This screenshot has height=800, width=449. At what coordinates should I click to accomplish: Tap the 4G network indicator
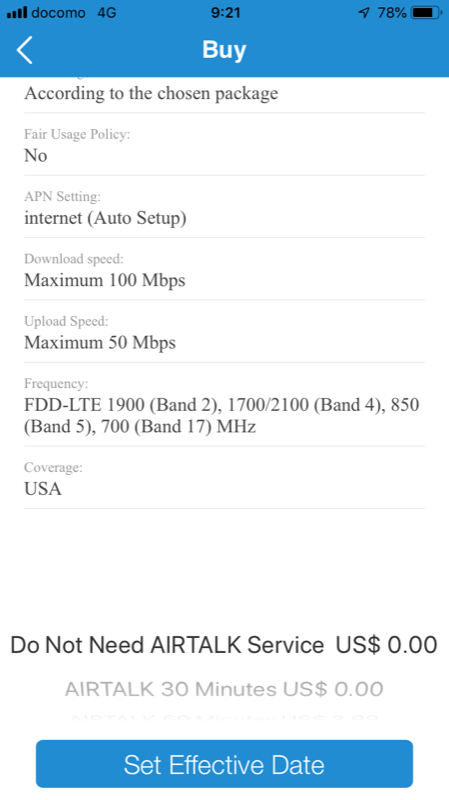pyautogui.click(x=107, y=13)
